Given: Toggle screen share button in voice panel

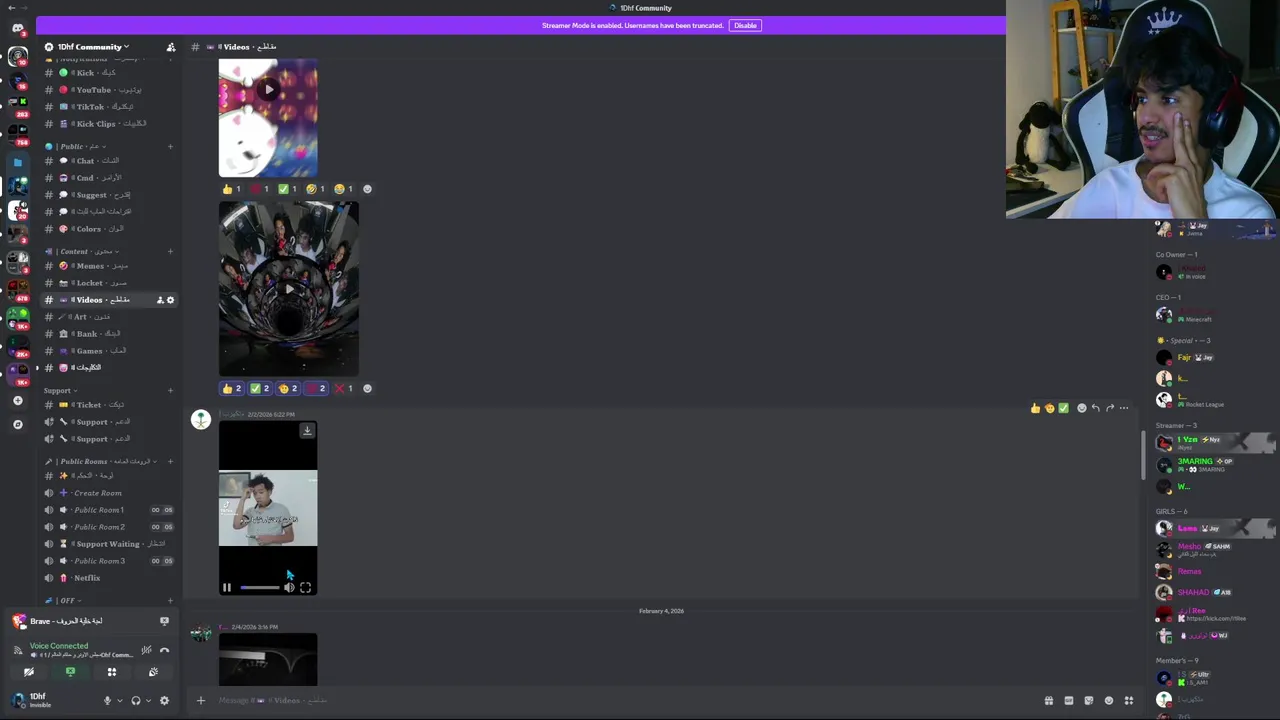Looking at the screenshot, I should 70,672.
